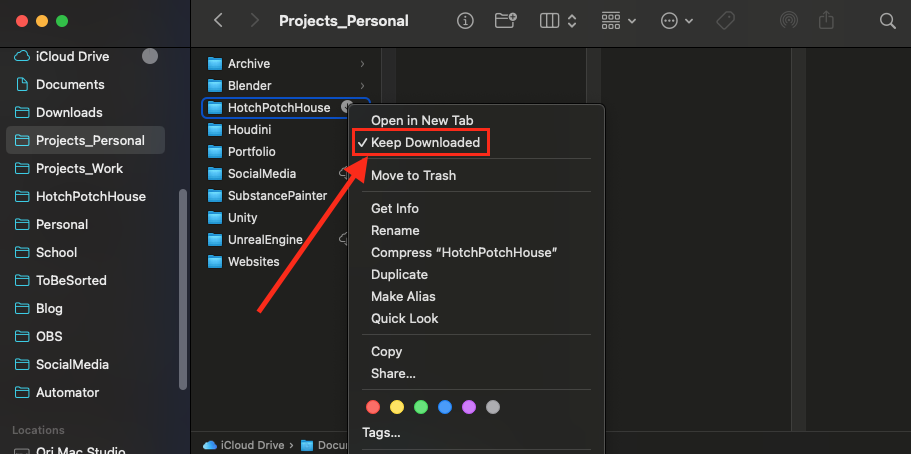Image resolution: width=911 pixels, height=454 pixels.
Task: Select Move to Trash
Action: tap(413, 175)
